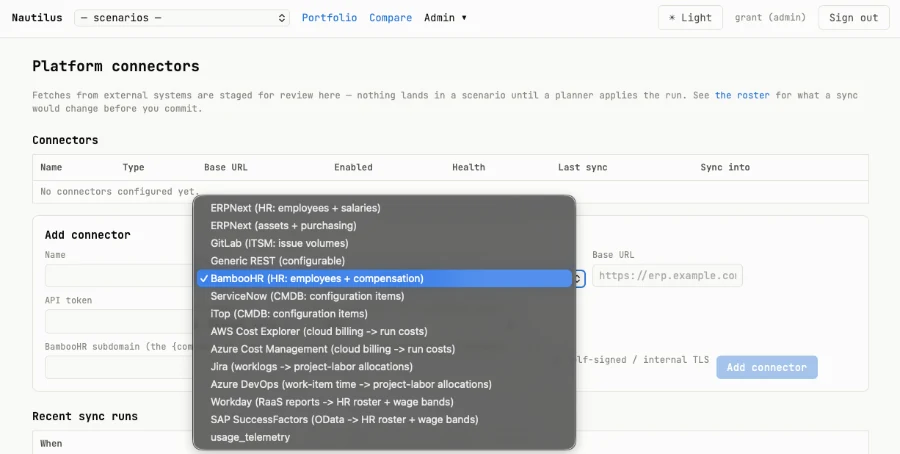This screenshot has width=900, height=454.
Task: Open the Compare page link
Action: pos(390,18)
